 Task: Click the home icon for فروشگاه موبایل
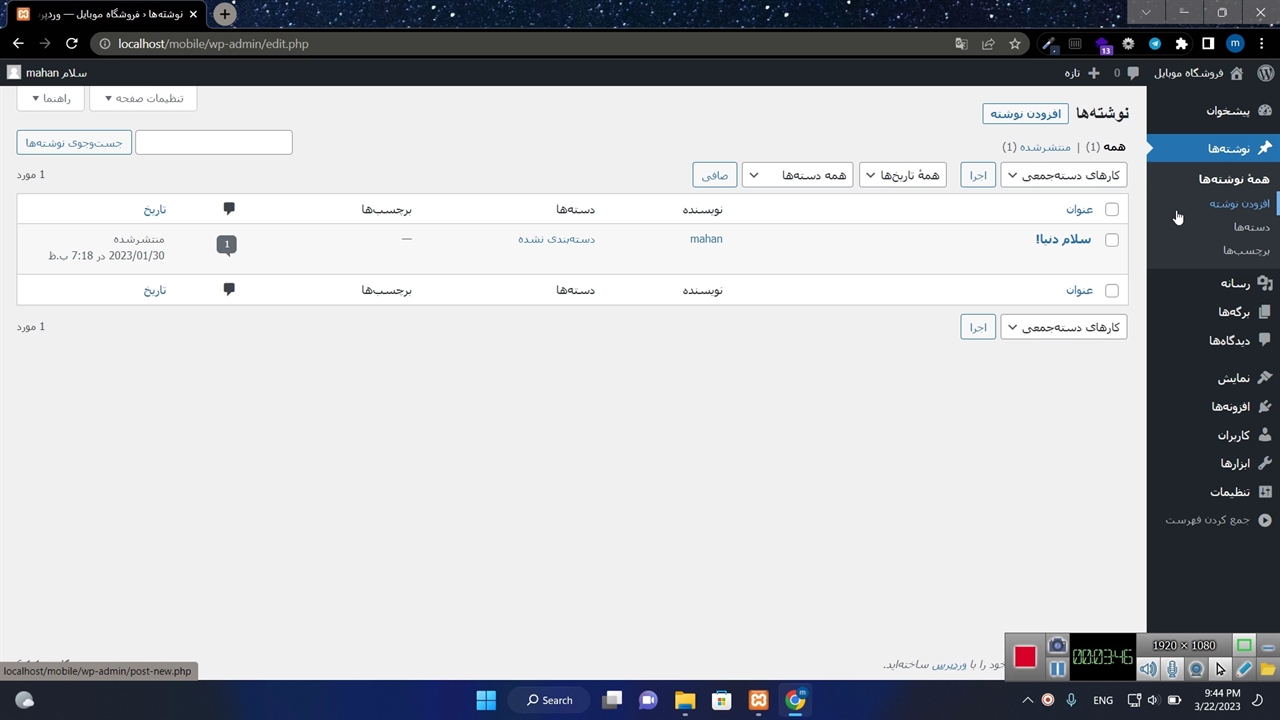pyautogui.click(x=1237, y=73)
